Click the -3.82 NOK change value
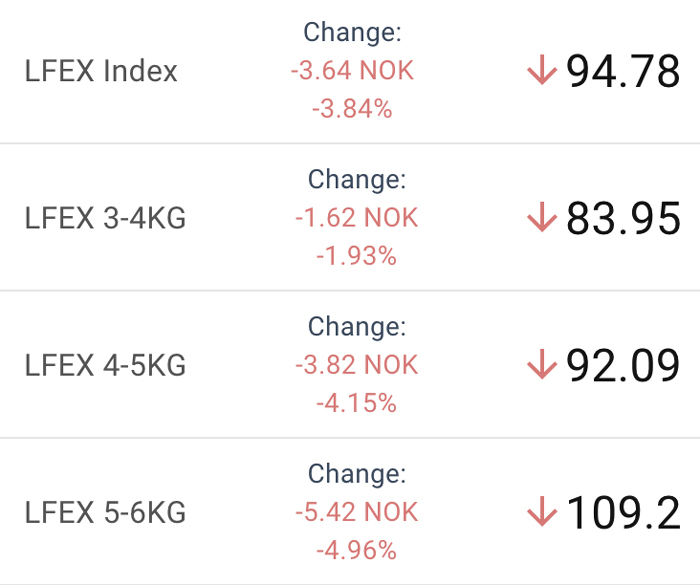The width and height of the screenshot is (700, 585). 357,365
